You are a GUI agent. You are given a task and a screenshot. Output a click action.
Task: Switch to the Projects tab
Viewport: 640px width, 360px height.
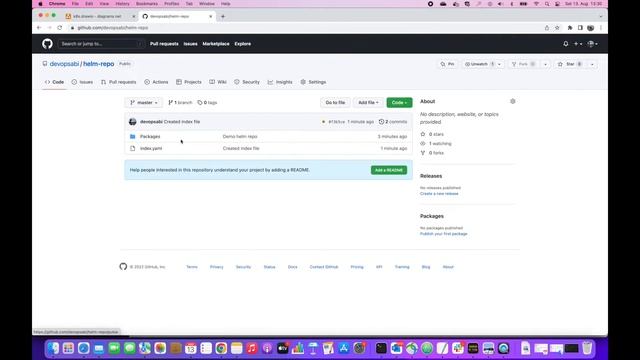tap(189, 82)
